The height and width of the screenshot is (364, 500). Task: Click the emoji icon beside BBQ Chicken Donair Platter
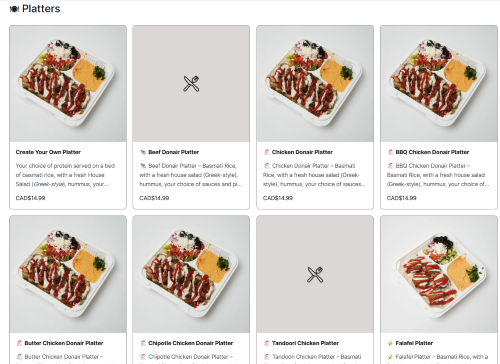tap(390, 152)
